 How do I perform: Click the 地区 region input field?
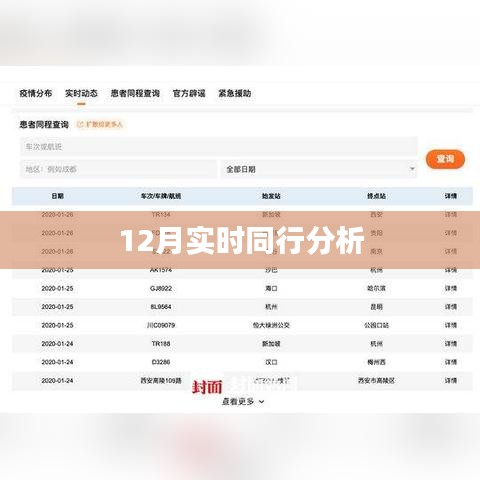coord(118,169)
